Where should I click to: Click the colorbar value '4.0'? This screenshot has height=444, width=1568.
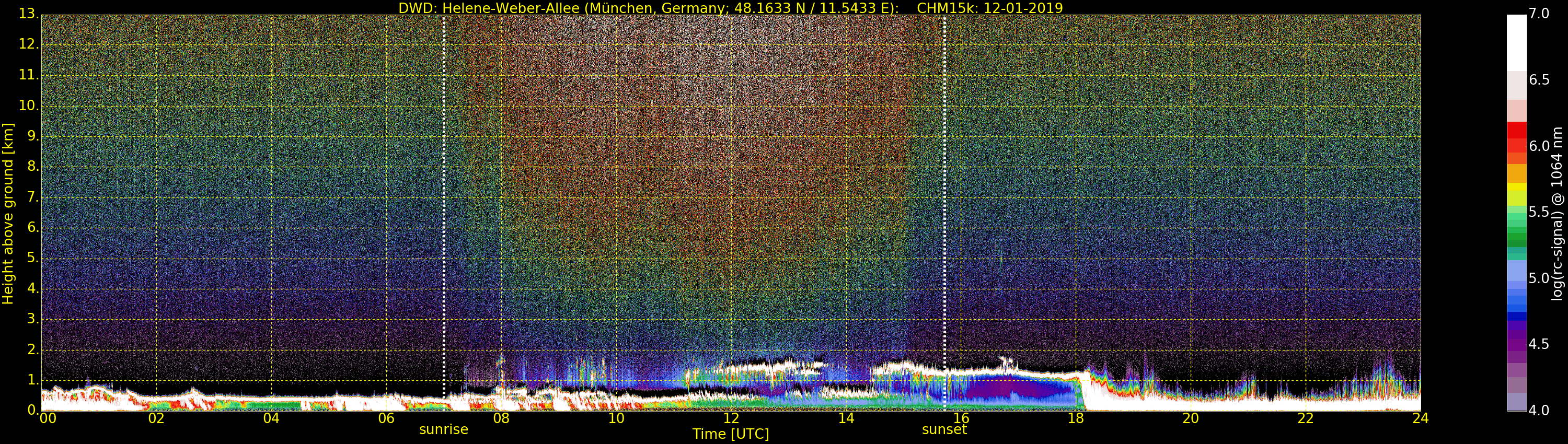[1539, 411]
